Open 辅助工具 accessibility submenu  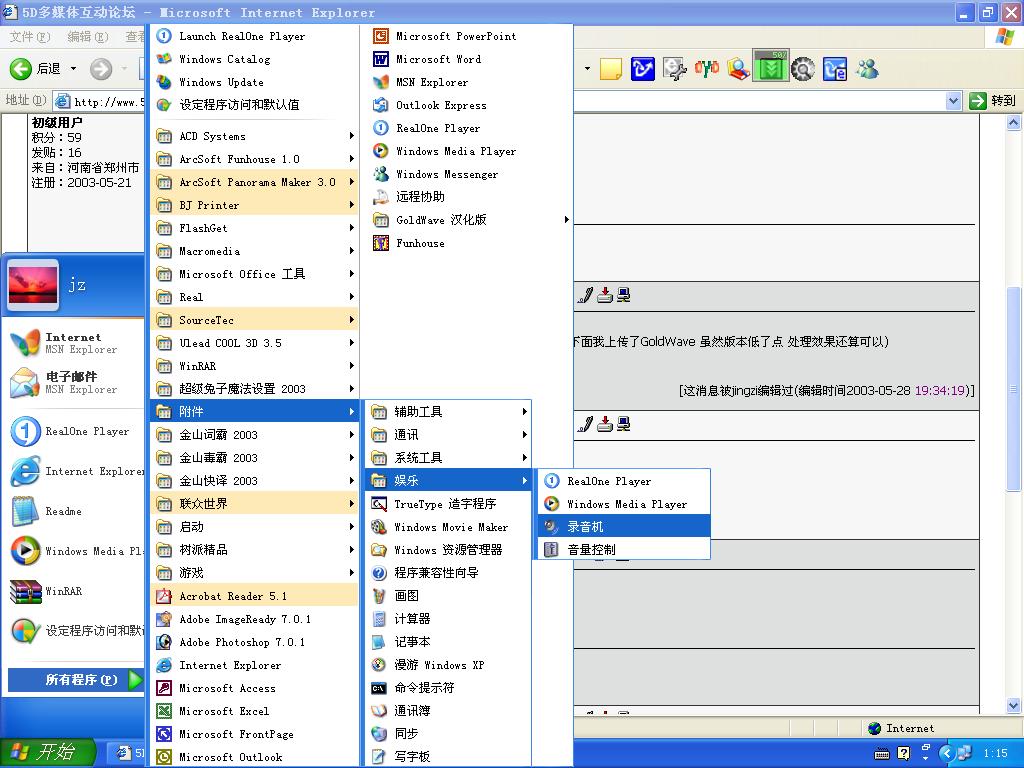point(448,411)
